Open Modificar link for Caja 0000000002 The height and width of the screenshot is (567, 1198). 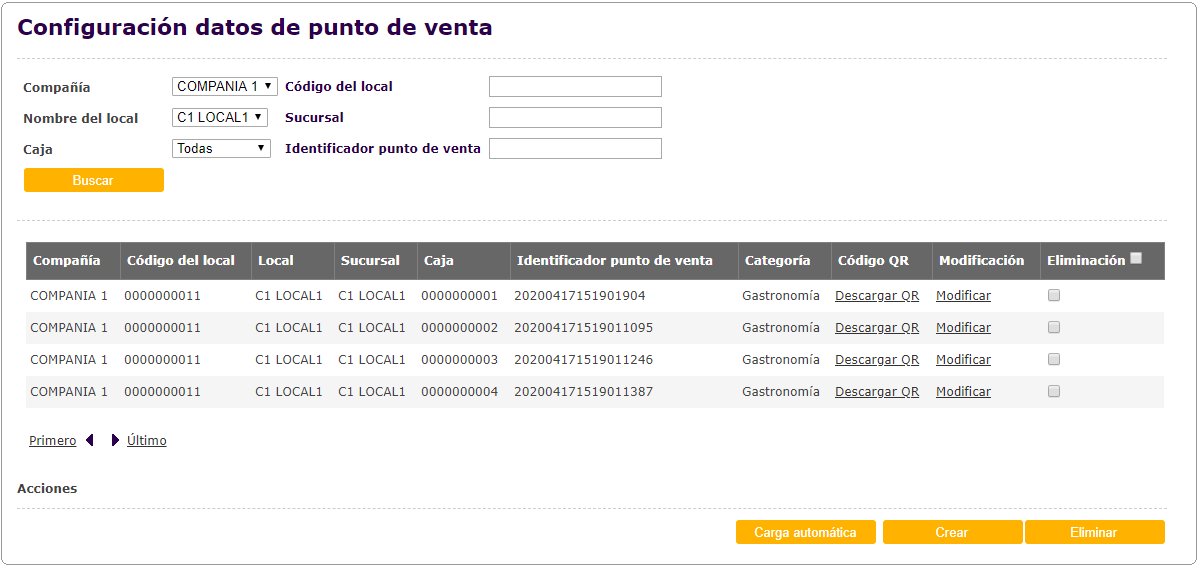point(963,328)
